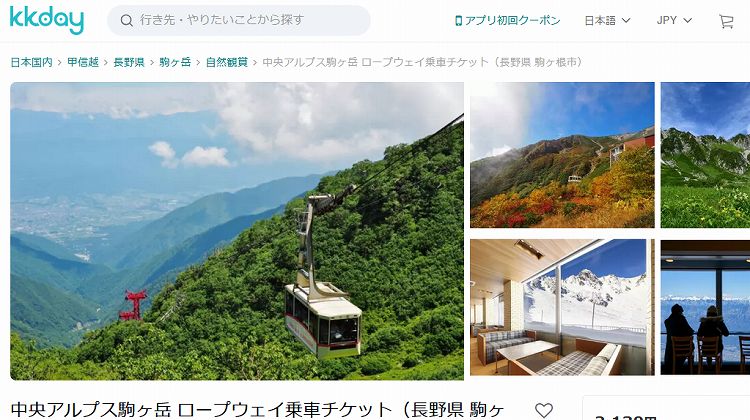This screenshot has width=750, height=420.
Task: Open the main ropeway gondola photo
Action: click(237, 231)
